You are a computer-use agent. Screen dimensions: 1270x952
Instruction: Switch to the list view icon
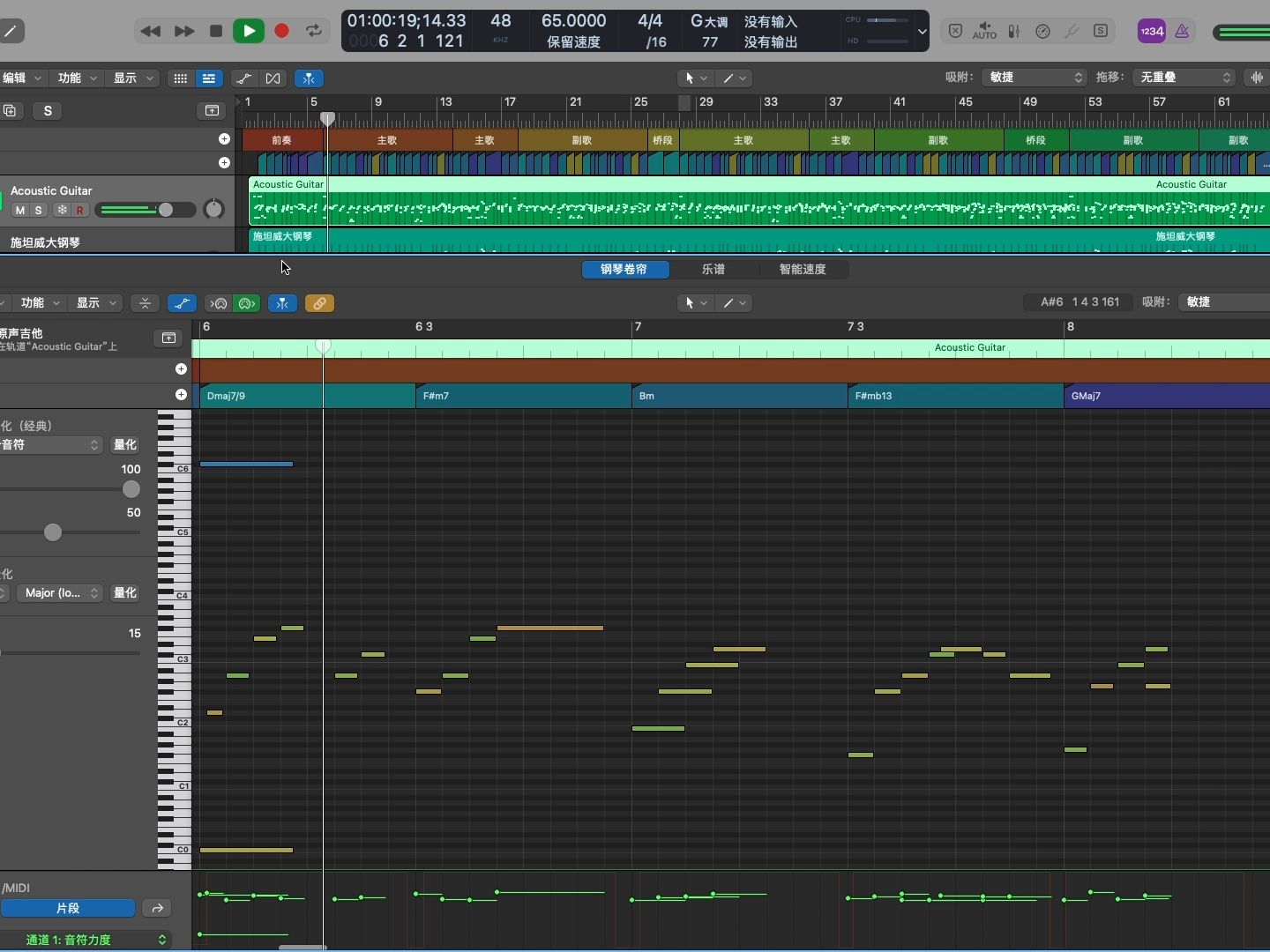[x=209, y=78]
